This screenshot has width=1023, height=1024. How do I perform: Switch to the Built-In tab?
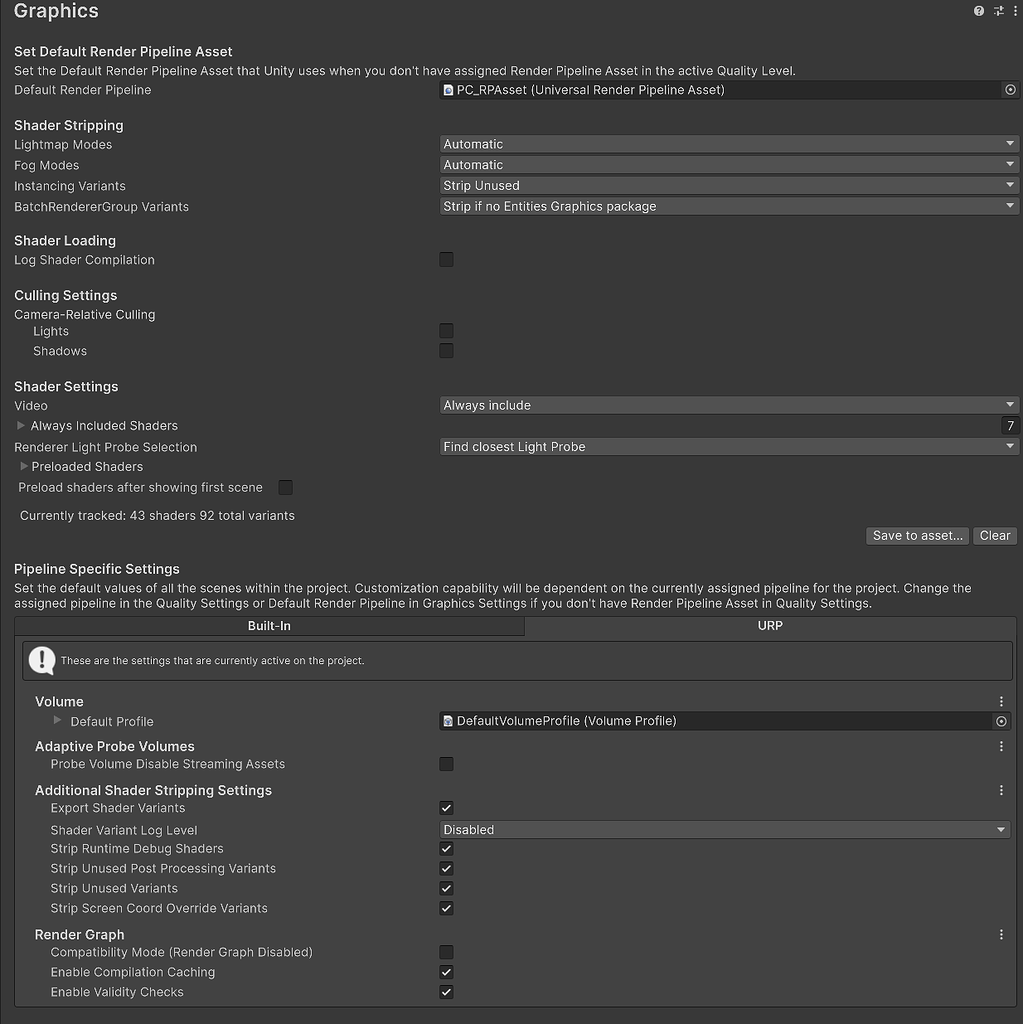tap(268, 625)
